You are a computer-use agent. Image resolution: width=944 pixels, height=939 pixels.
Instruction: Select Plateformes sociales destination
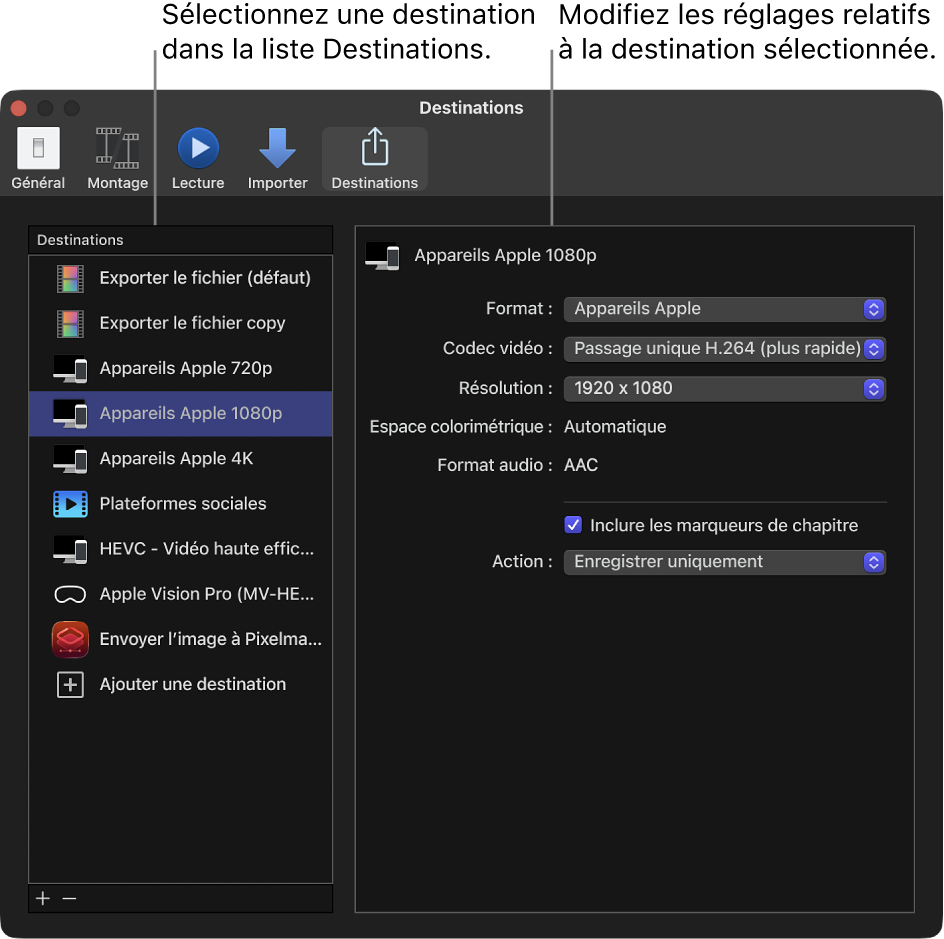coord(181,504)
